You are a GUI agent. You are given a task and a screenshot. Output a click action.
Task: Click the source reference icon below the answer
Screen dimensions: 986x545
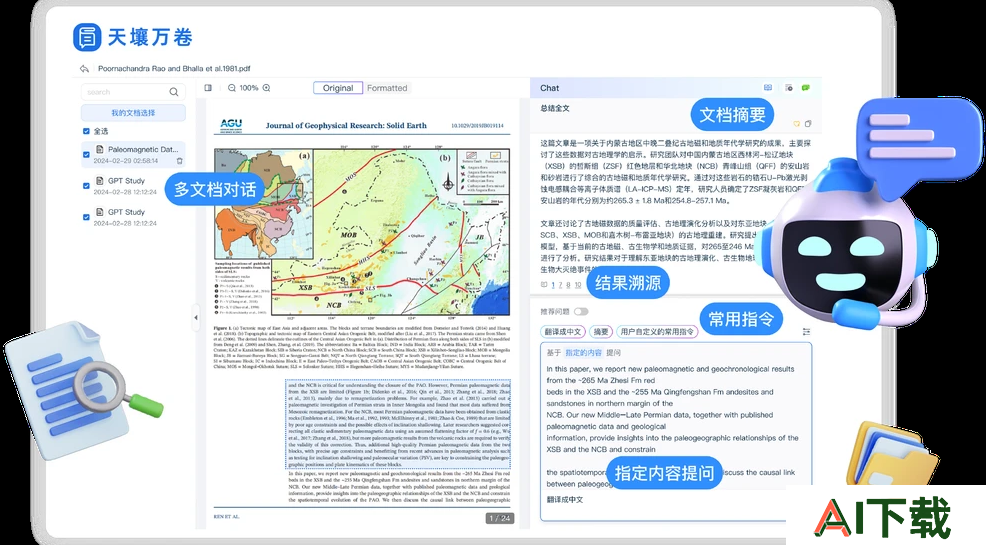click(544, 285)
